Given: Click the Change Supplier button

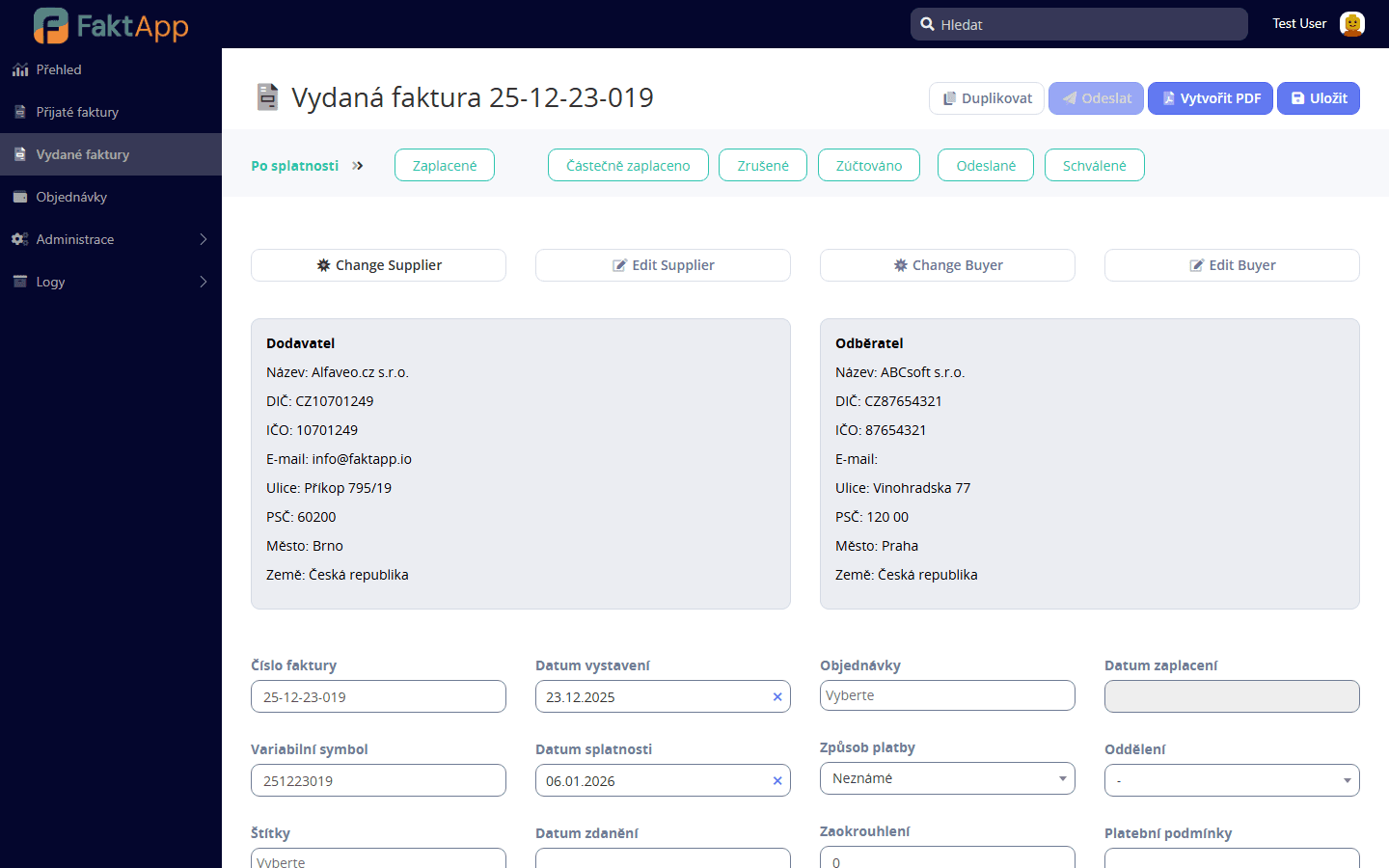Looking at the screenshot, I should point(378,265).
